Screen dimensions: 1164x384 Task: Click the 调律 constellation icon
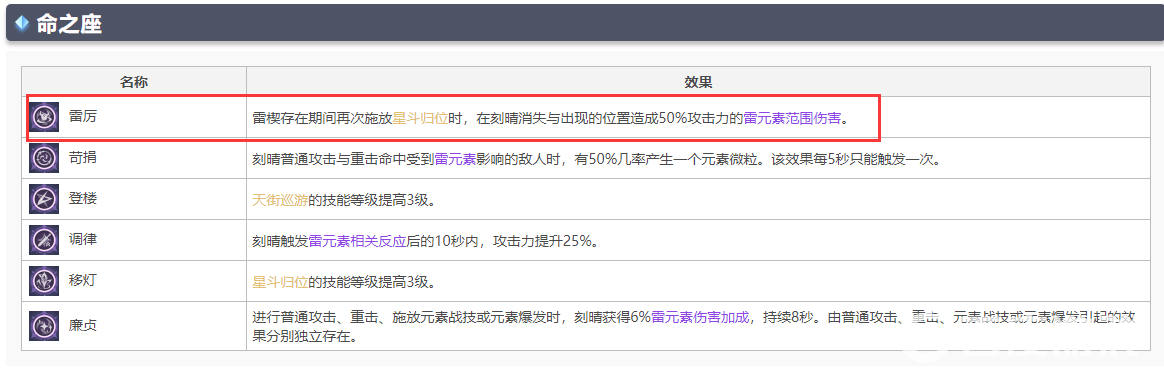[x=44, y=240]
